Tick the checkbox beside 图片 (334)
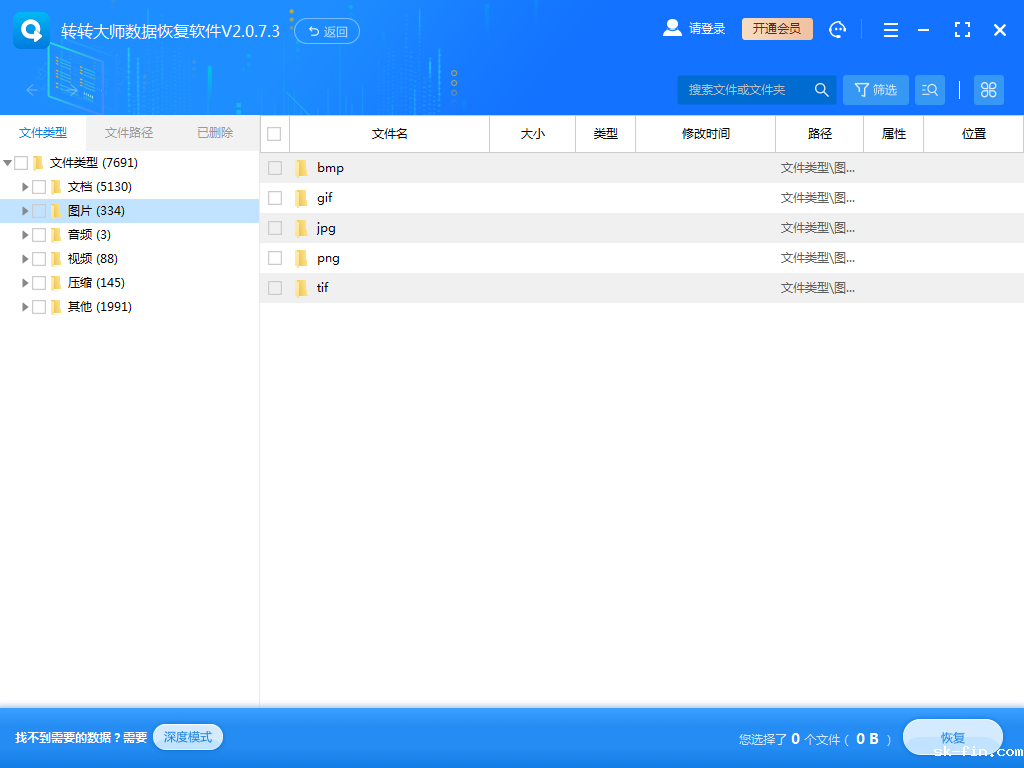Viewport: 1024px width, 768px height. 38,210
